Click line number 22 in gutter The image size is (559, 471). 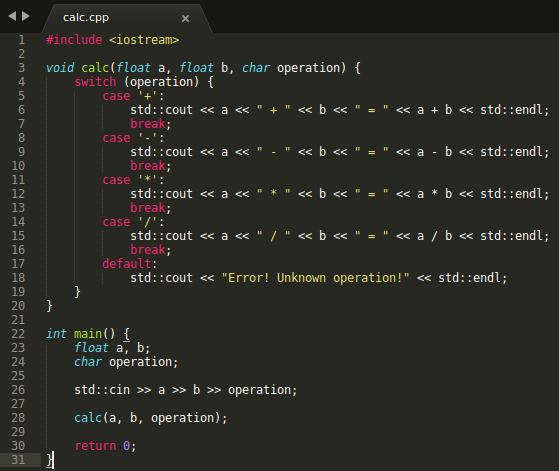pos(18,334)
